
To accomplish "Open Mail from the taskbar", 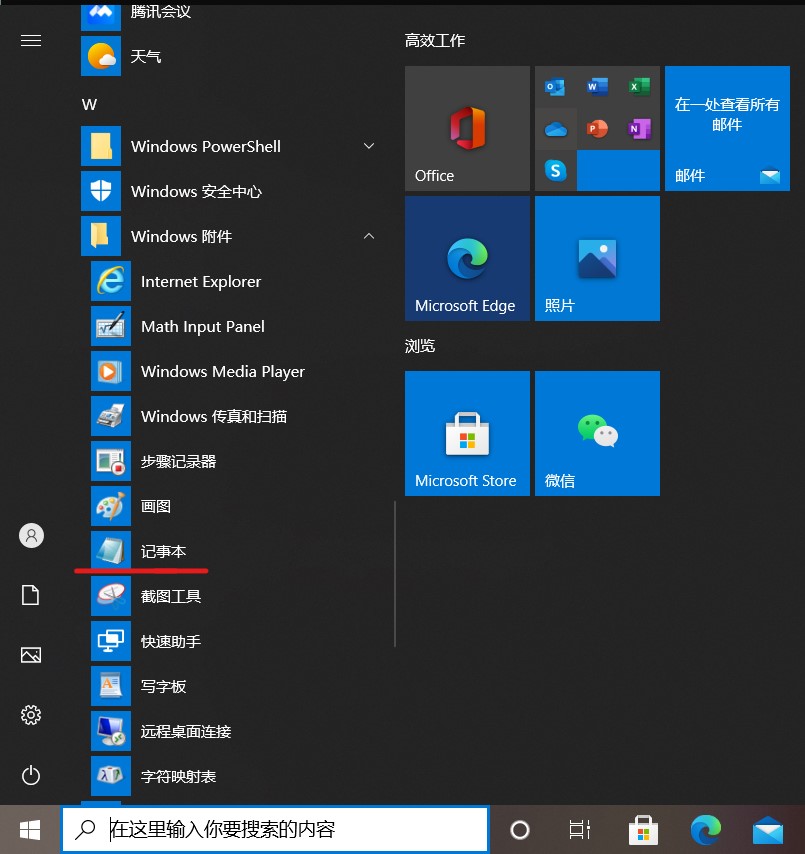I will [x=768, y=830].
